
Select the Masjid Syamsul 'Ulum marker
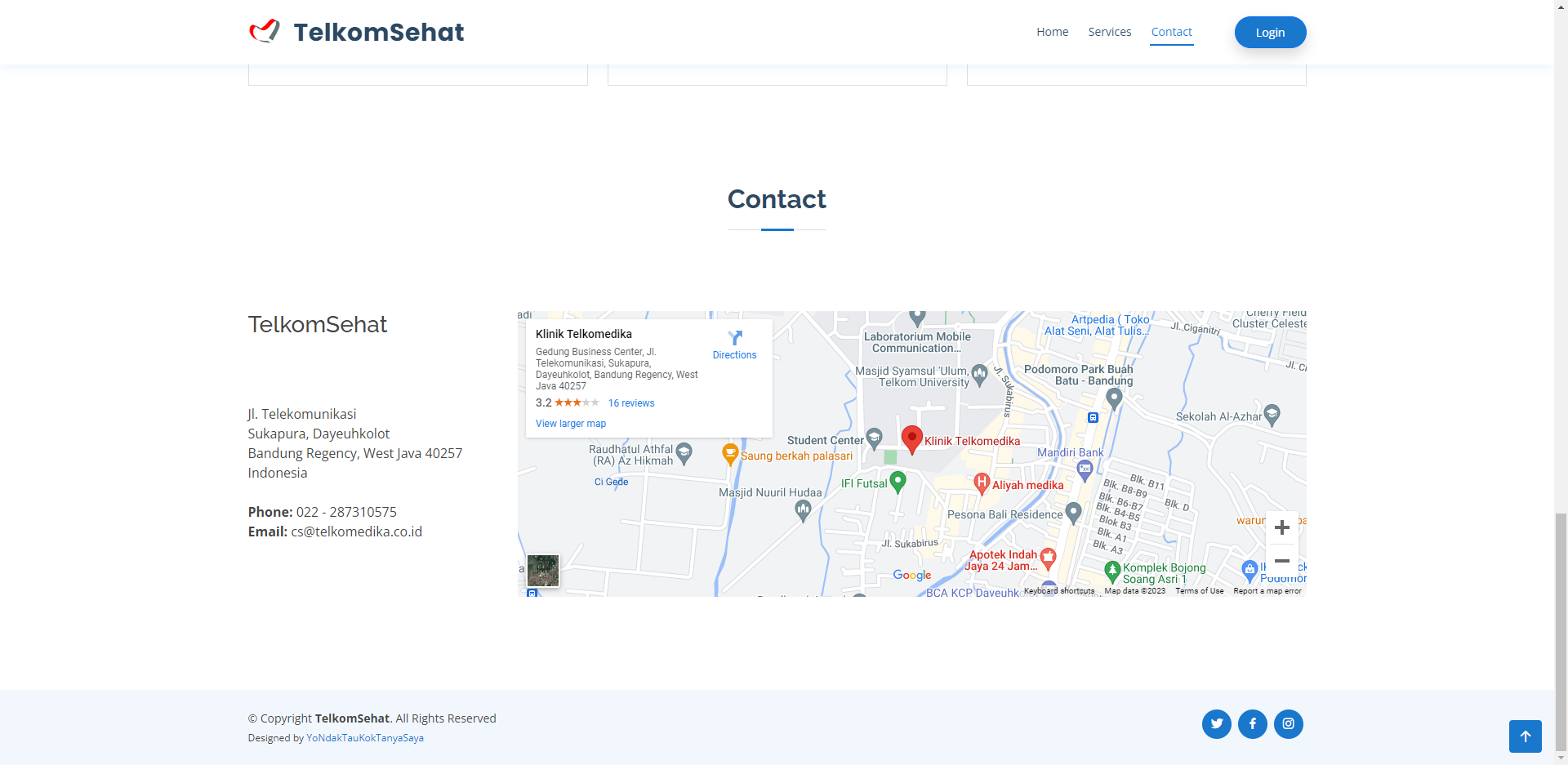979,375
